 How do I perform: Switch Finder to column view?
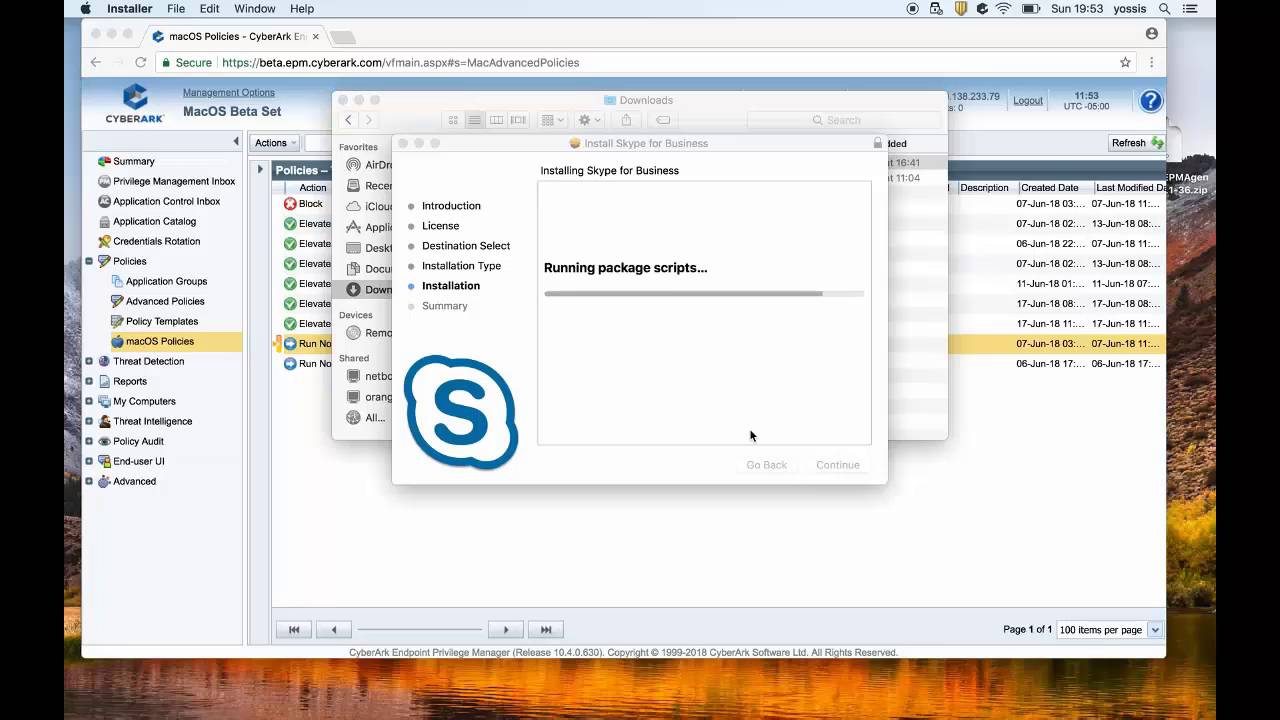pyautogui.click(x=496, y=120)
